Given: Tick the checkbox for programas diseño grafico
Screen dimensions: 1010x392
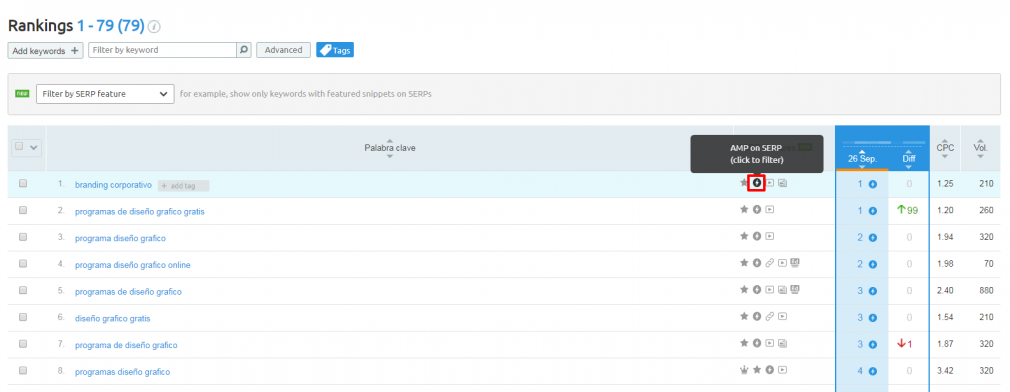Looking at the screenshot, I should coord(23,371).
